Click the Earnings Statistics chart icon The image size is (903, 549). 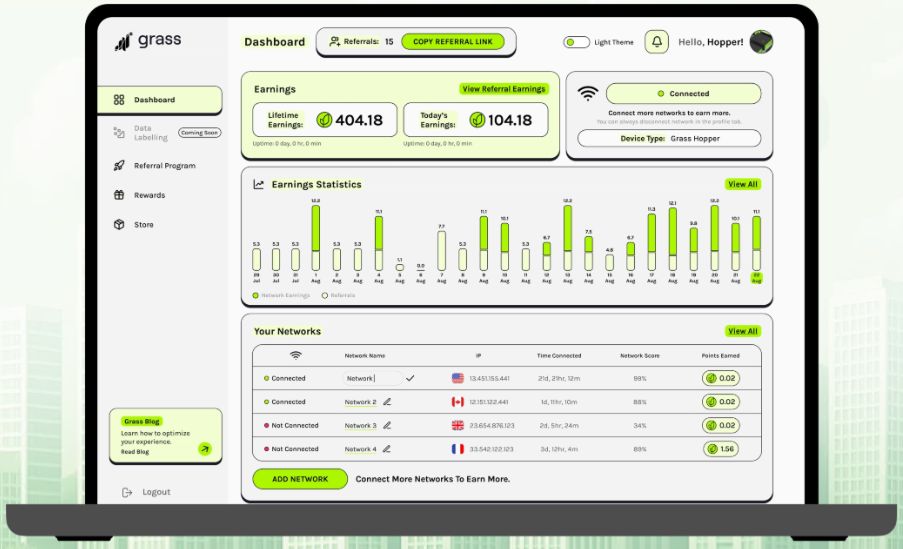click(x=259, y=184)
